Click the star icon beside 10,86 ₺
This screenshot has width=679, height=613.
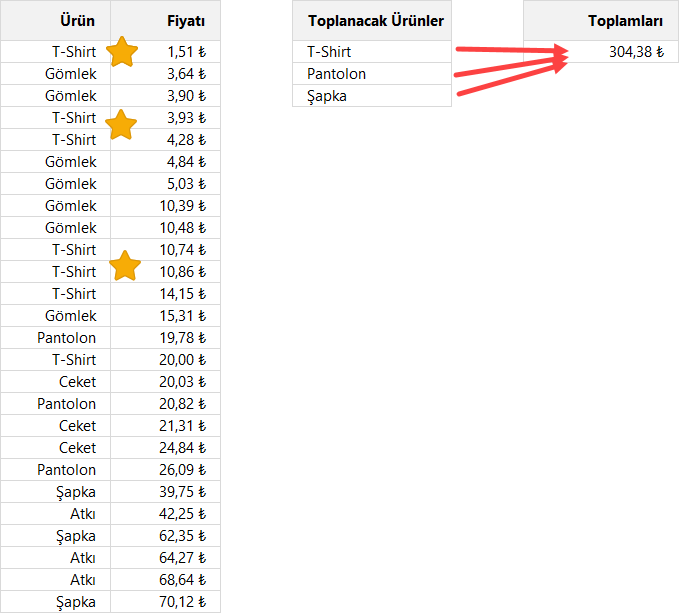125,267
